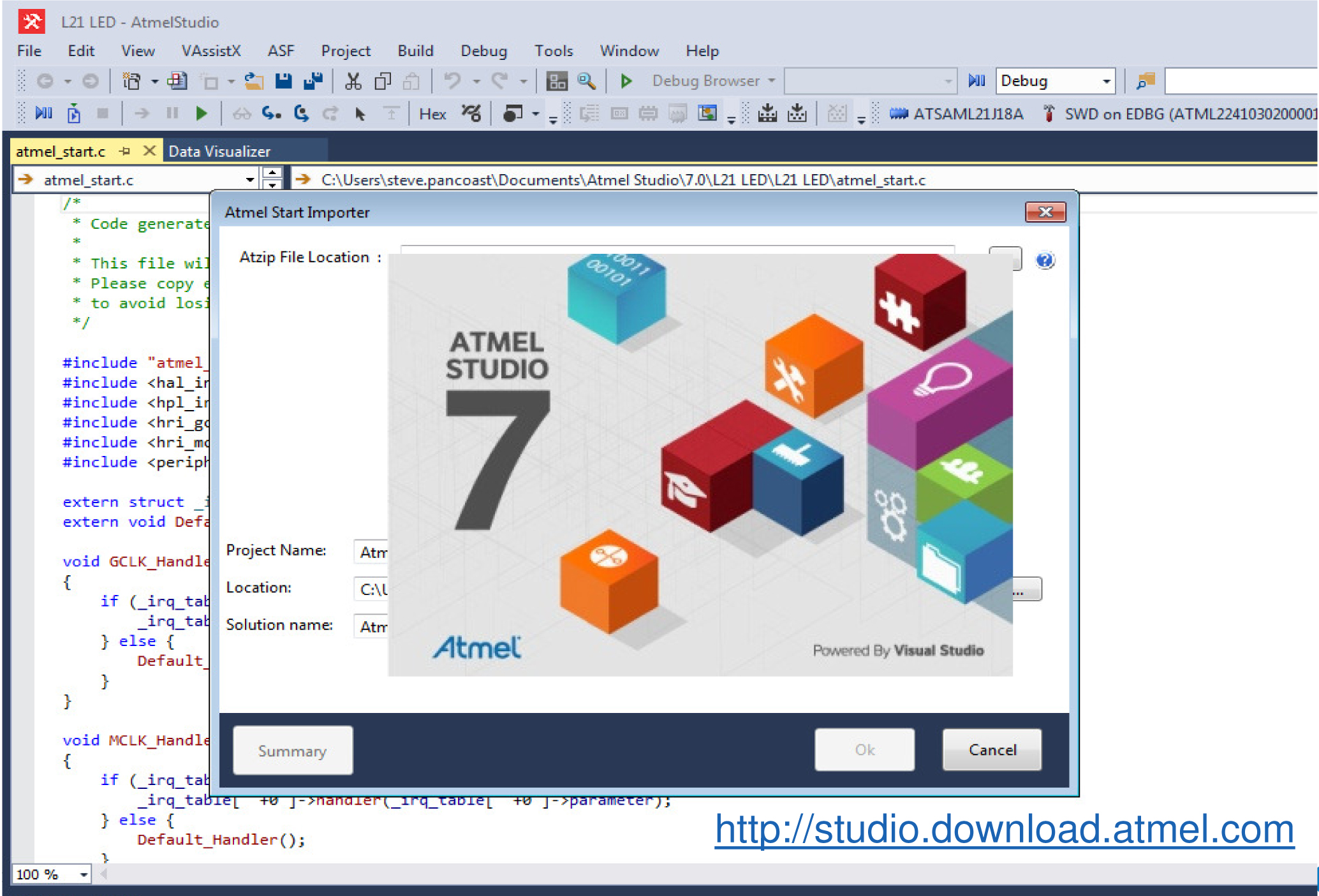Open the ASF menu
Viewport: 1319px width, 896px height.
point(281,51)
